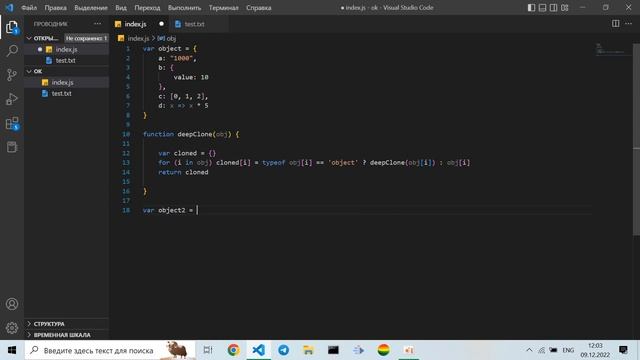Open the Правка menu
This screenshot has height=360, width=640.
[x=56, y=8]
